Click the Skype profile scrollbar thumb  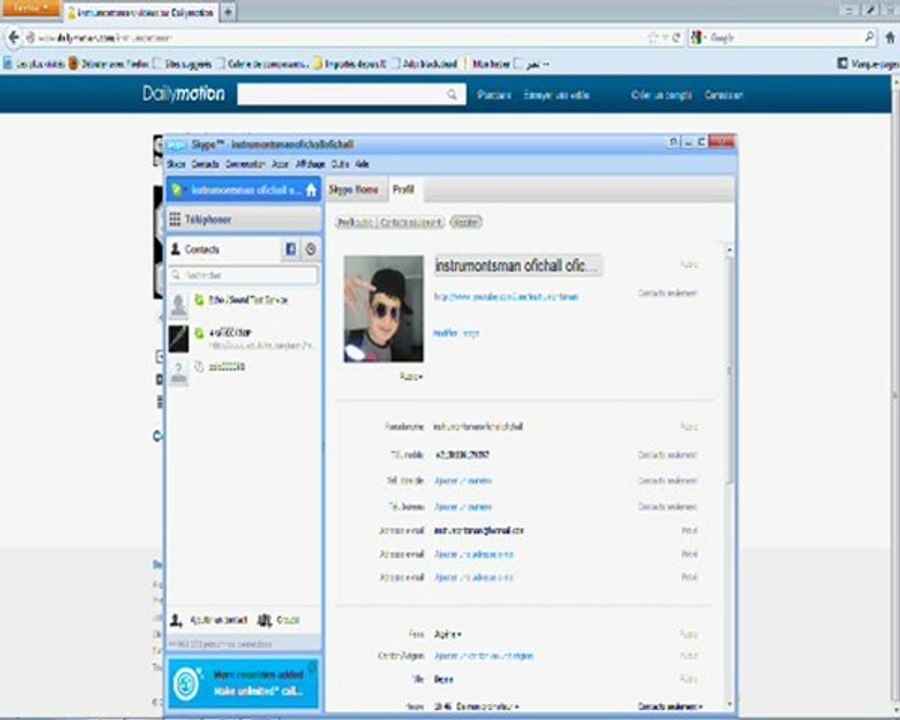coord(730,370)
